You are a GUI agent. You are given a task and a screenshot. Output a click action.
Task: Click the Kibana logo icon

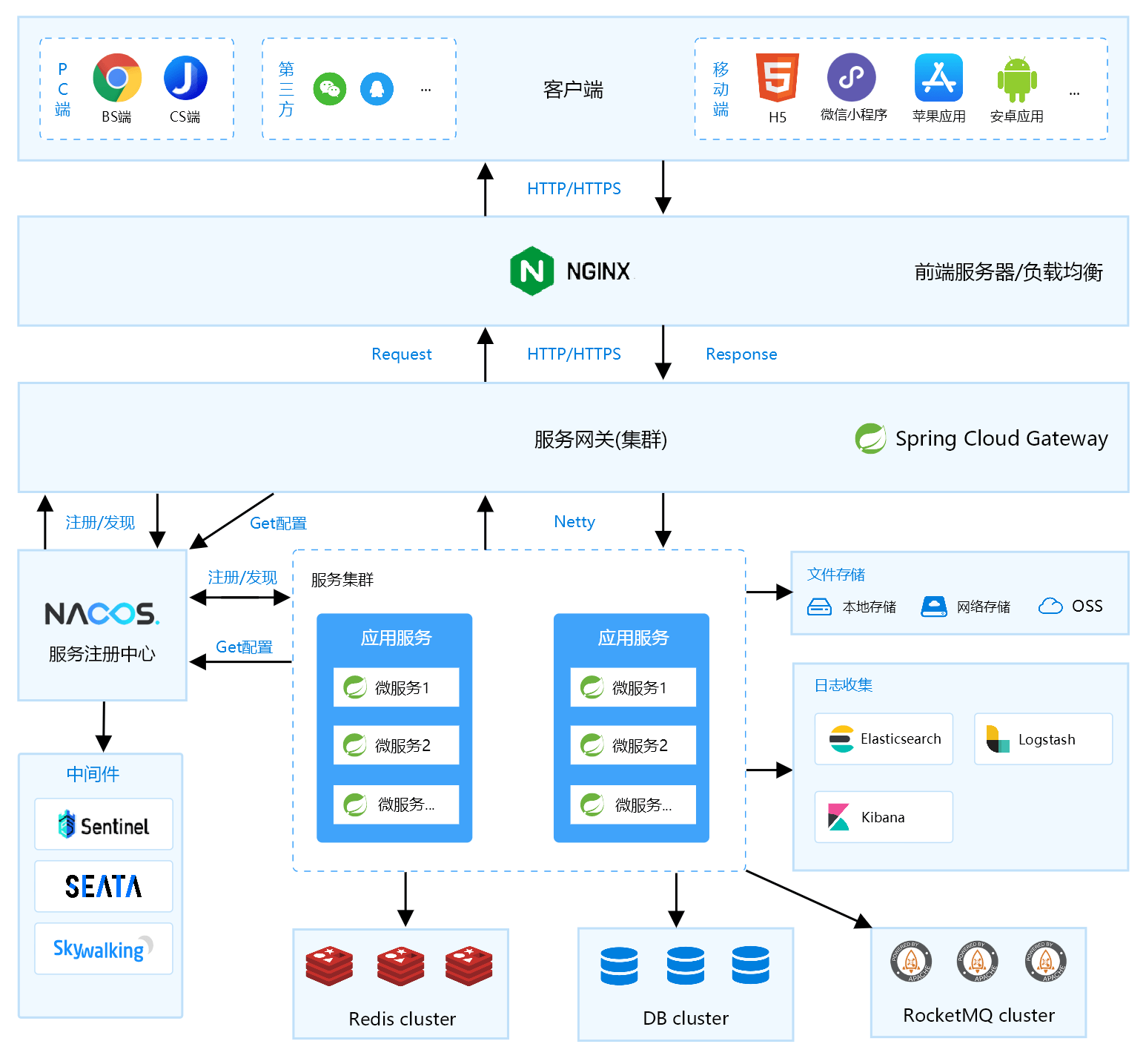coord(838,817)
